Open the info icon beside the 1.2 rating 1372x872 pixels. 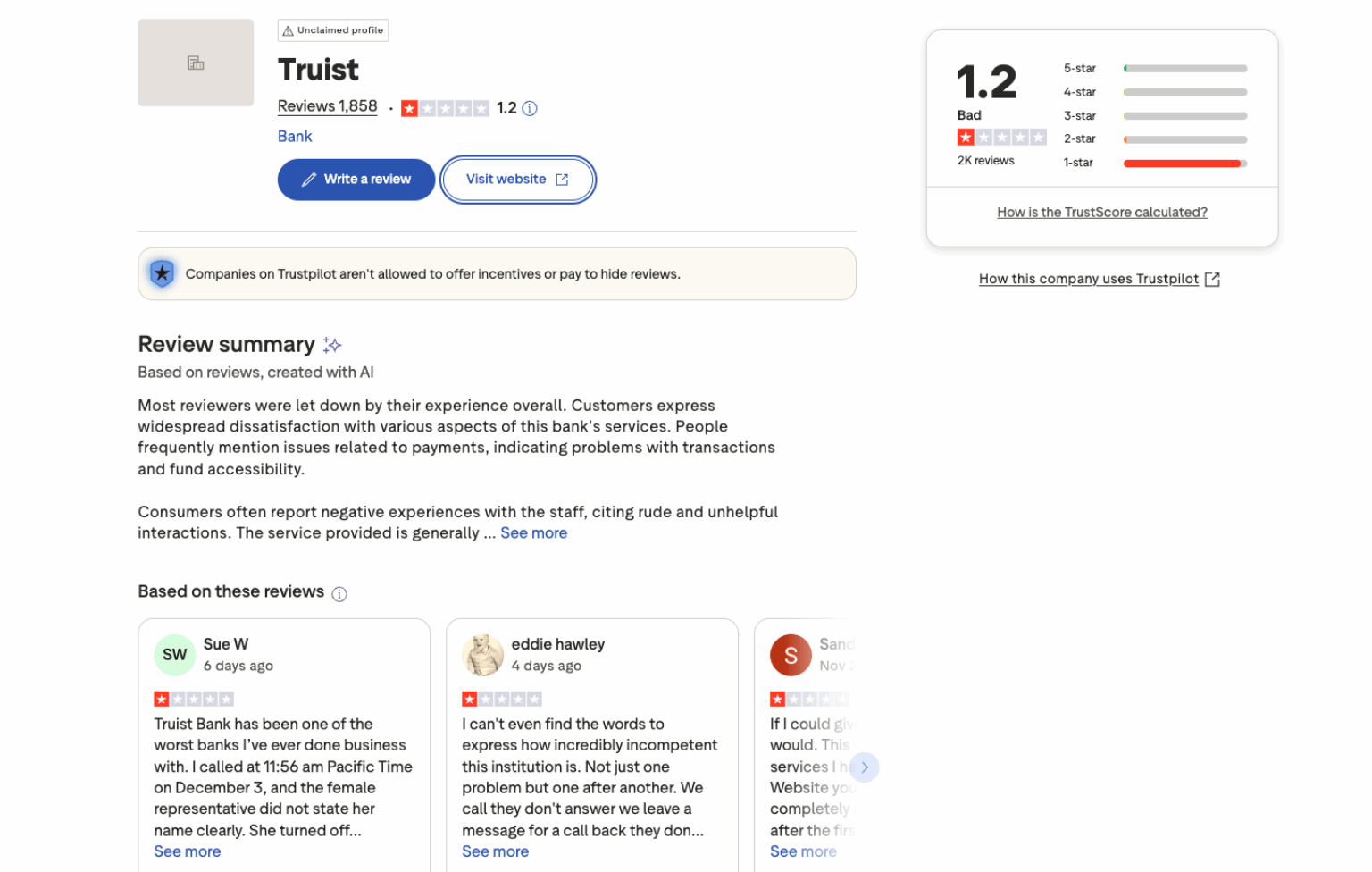[x=530, y=108]
